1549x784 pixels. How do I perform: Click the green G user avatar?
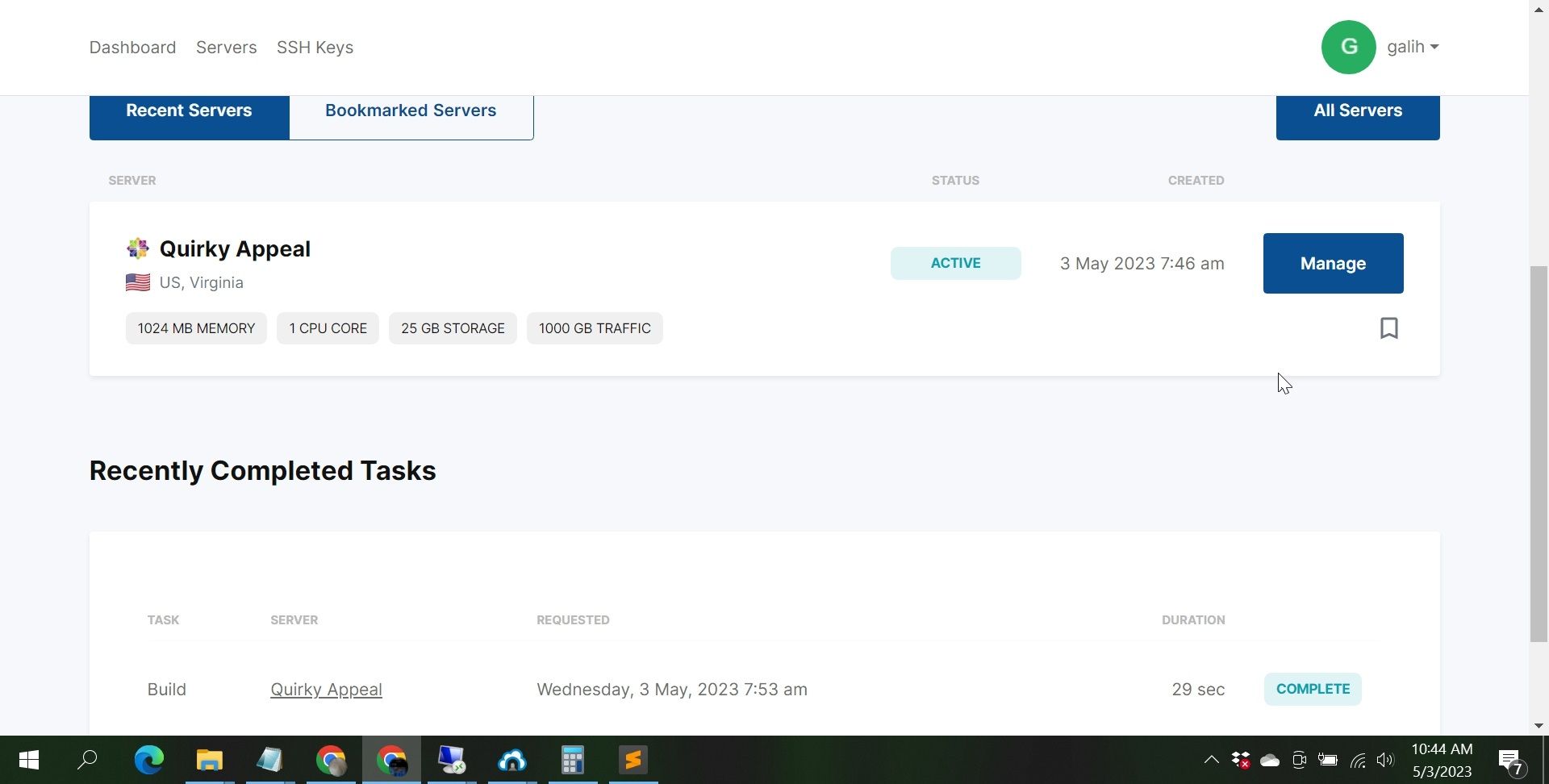(x=1348, y=47)
